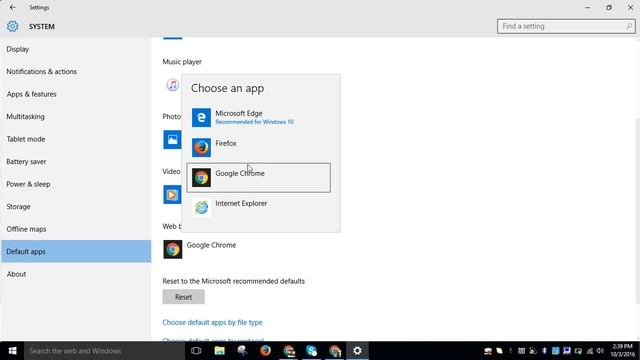640x360 pixels.
Task: Open Task View on the taskbar
Action: pos(196,351)
